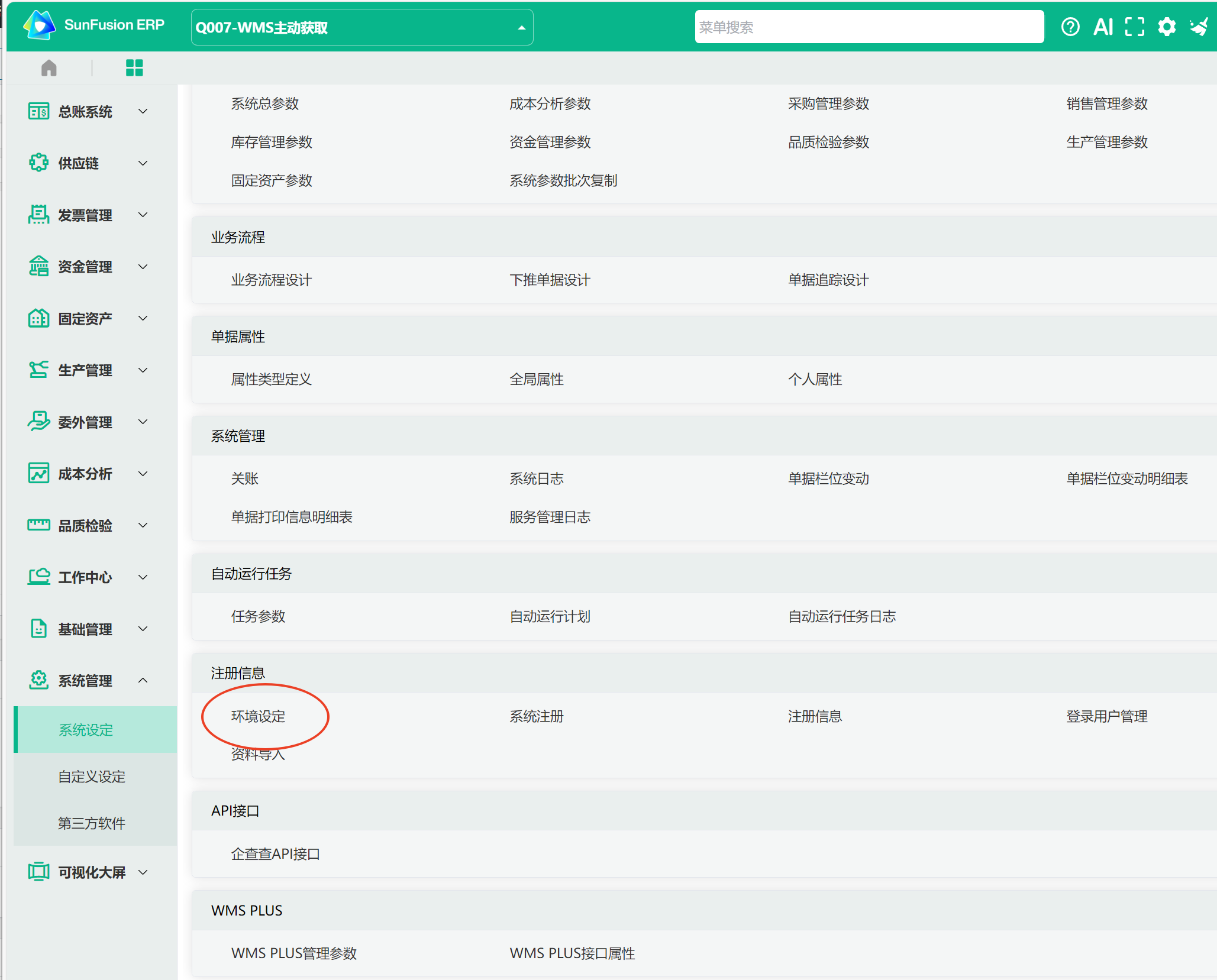Click the 成本分析 chart icon

point(38,473)
